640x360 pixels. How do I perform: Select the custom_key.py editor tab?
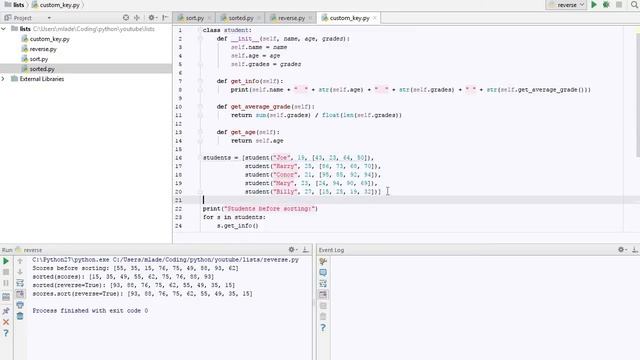(x=349, y=18)
